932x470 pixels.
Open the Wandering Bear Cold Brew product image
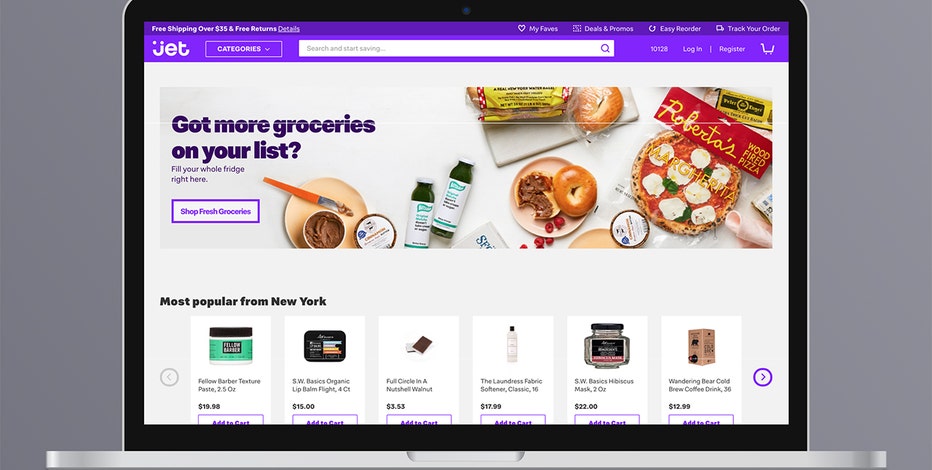point(701,346)
